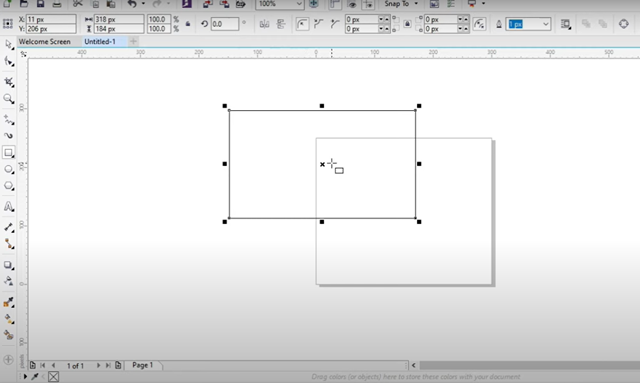Toggle edit corners together lock
This screenshot has width=640, height=383.
click(407, 24)
